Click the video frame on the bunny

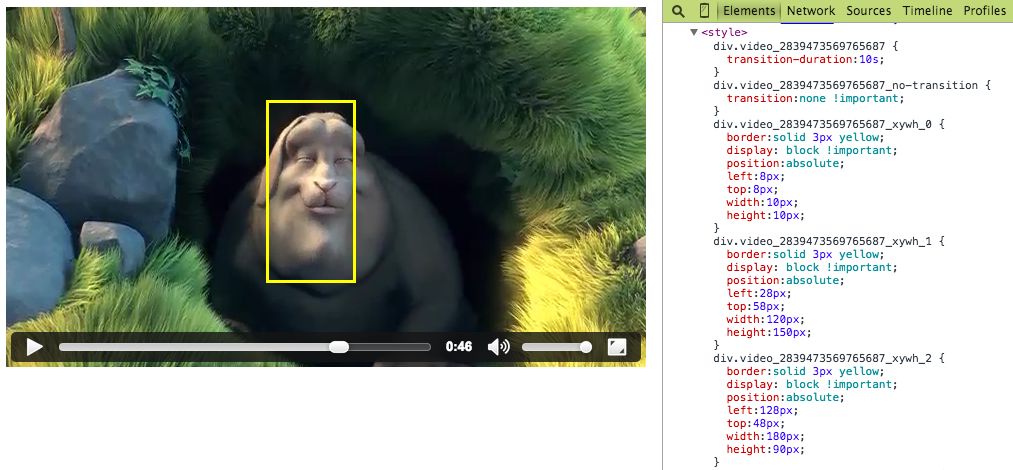click(x=311, y=191)
